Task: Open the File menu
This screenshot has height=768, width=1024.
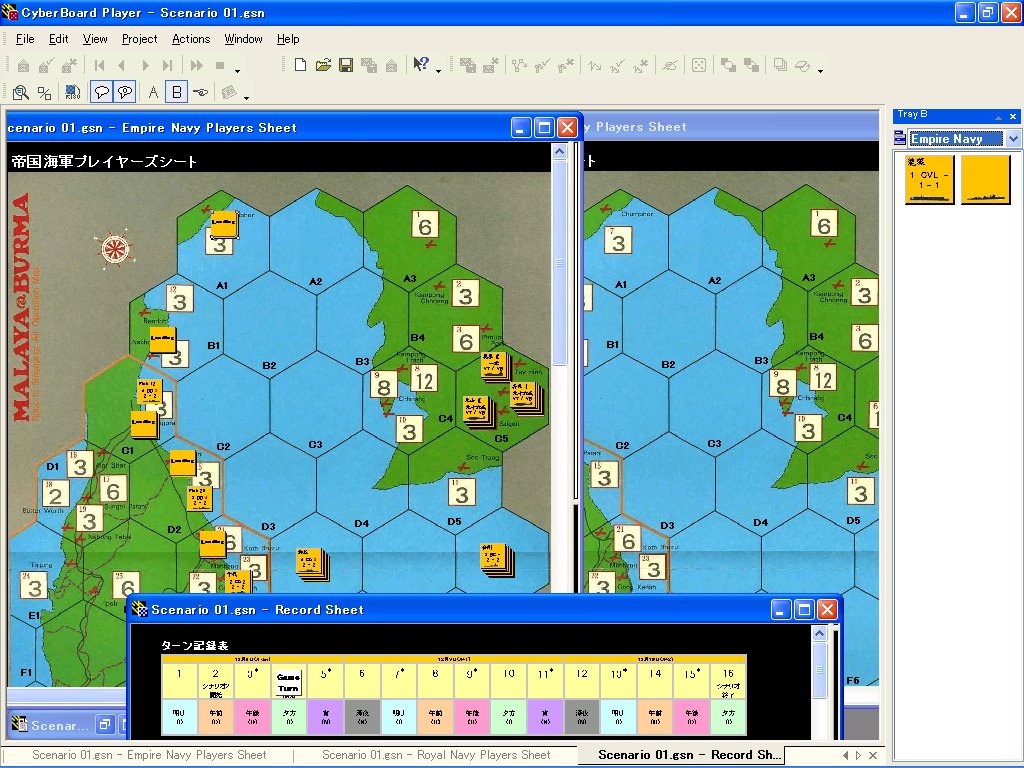Action: tap(25, 39)
